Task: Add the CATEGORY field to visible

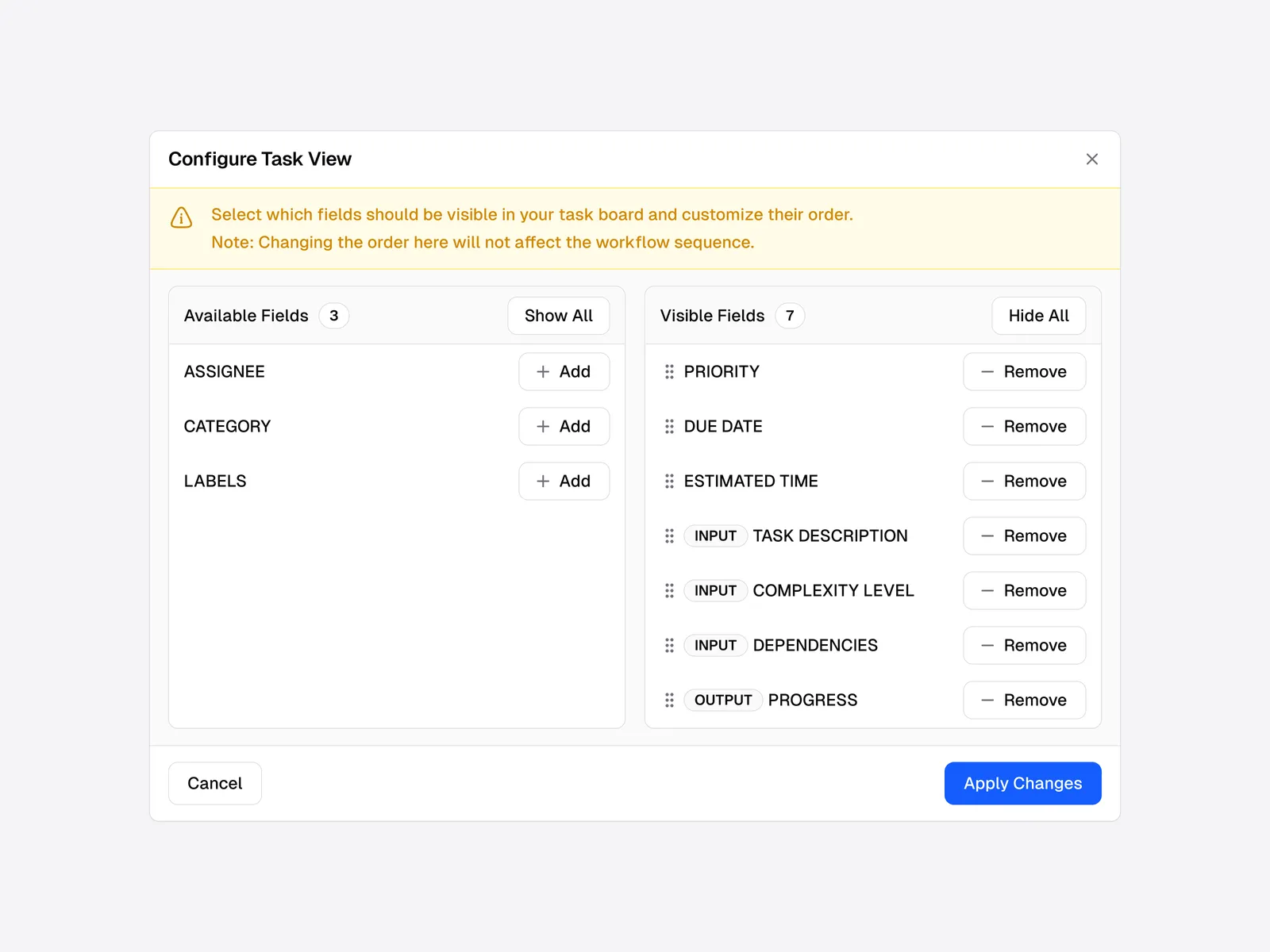Action: click(564, 426)
